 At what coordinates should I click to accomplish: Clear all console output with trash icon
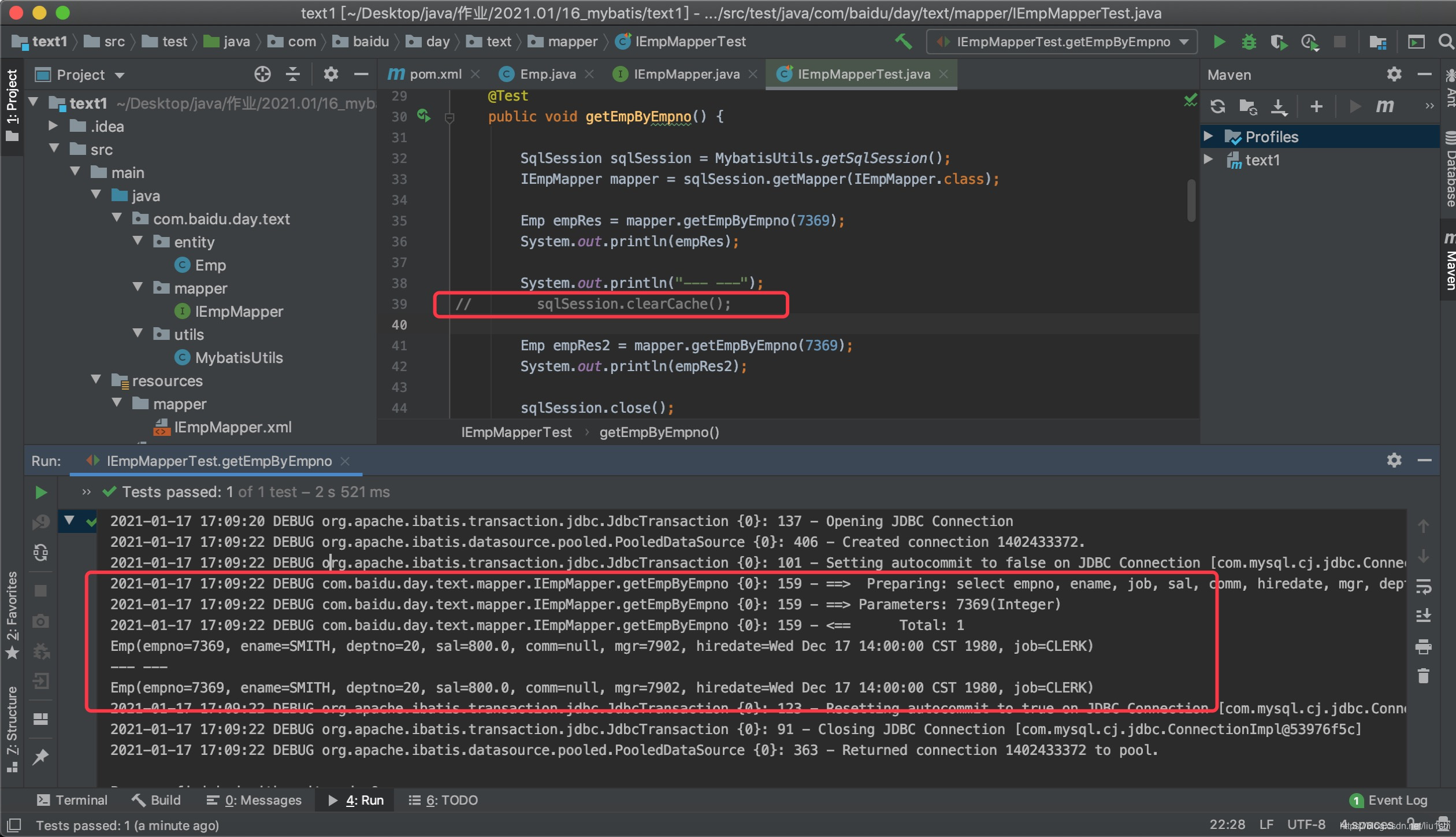(x=1423, y=675)
